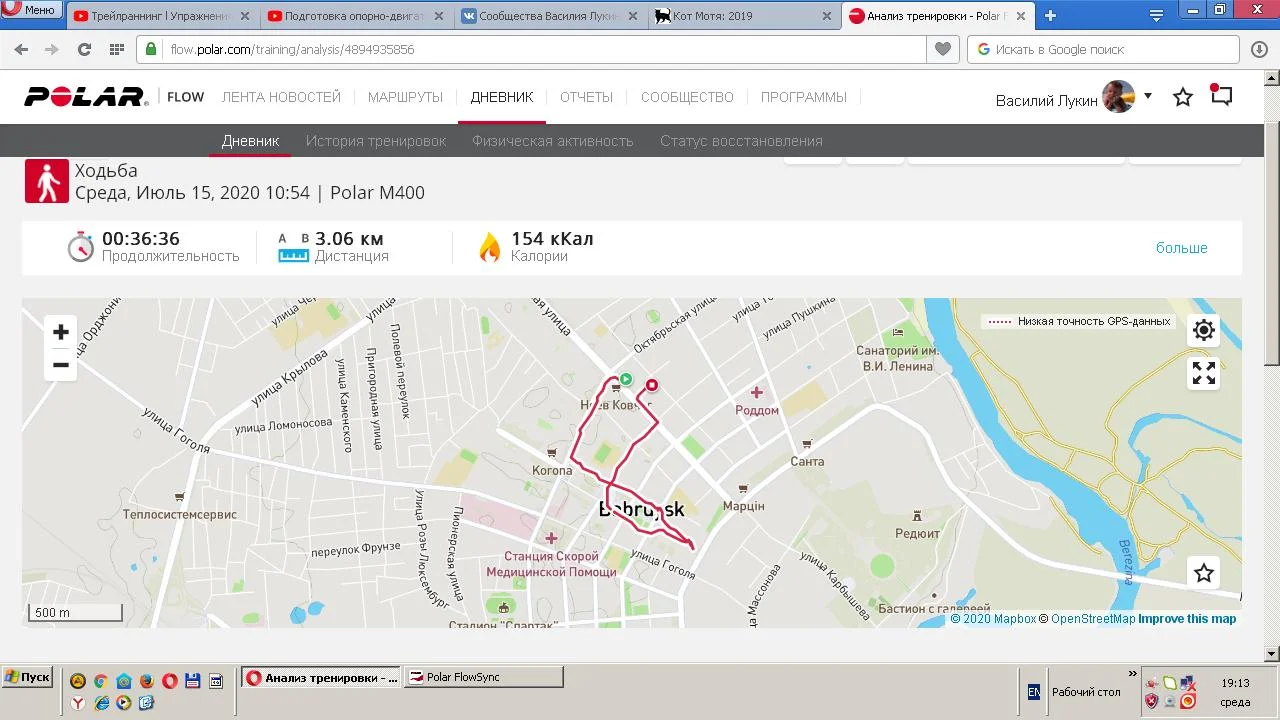Click the distance ruler icon
Image resolution: width=1280 pixels, height=720 pixels.
coord(294,248)
